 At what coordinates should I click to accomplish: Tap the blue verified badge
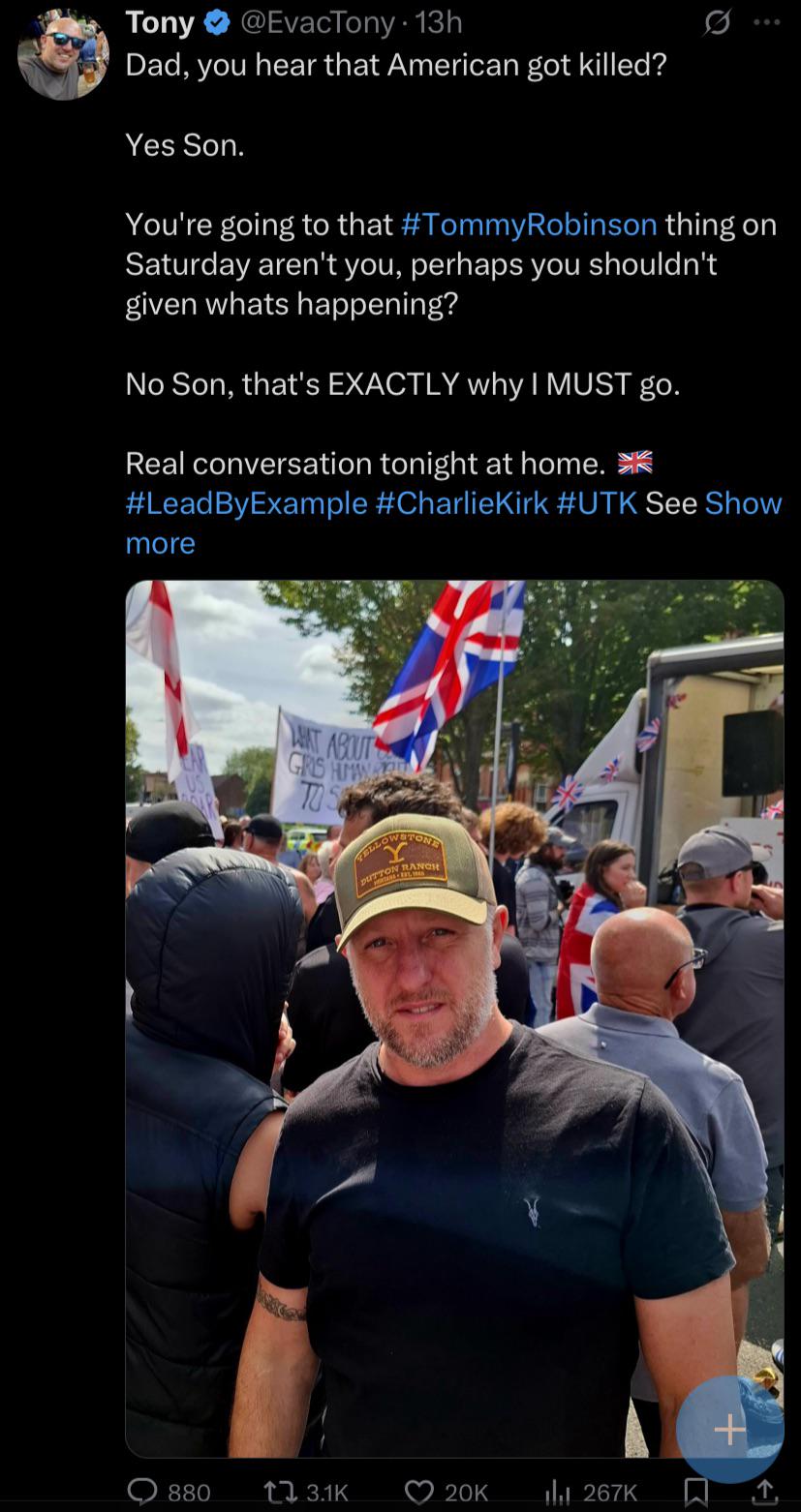click(217, 23)
